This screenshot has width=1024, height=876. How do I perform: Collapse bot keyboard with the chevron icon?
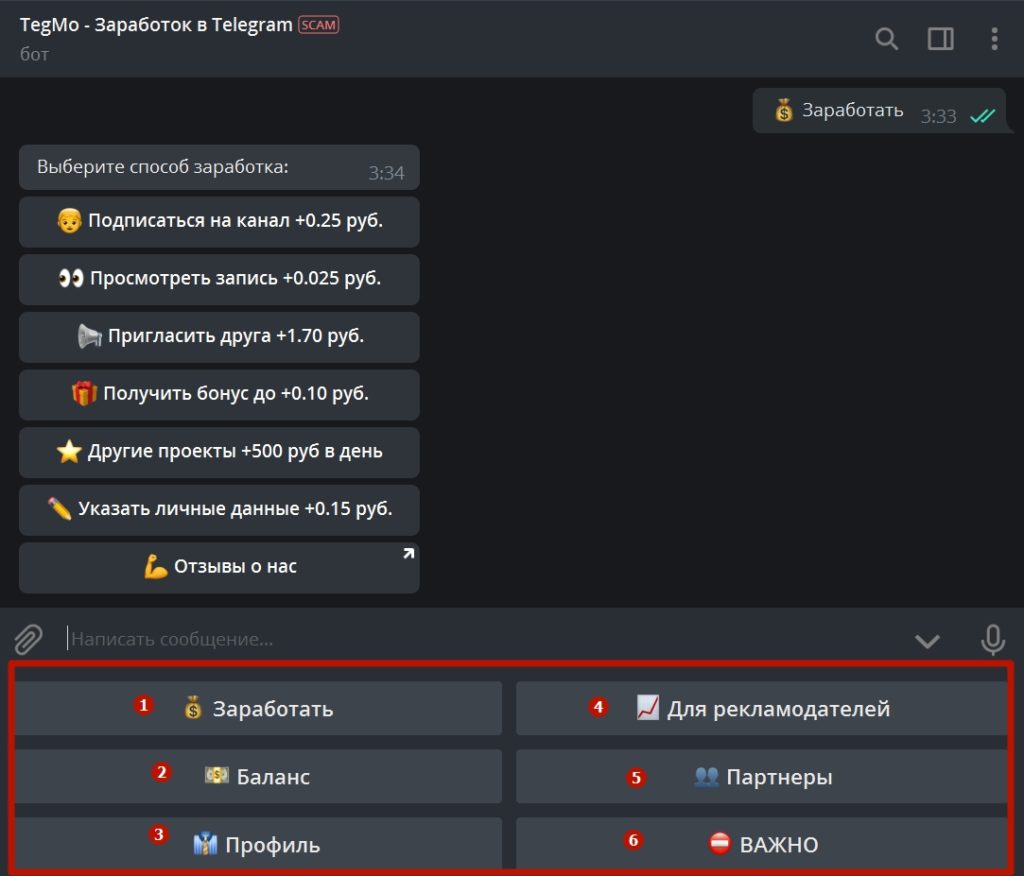(x=927, y=640)
